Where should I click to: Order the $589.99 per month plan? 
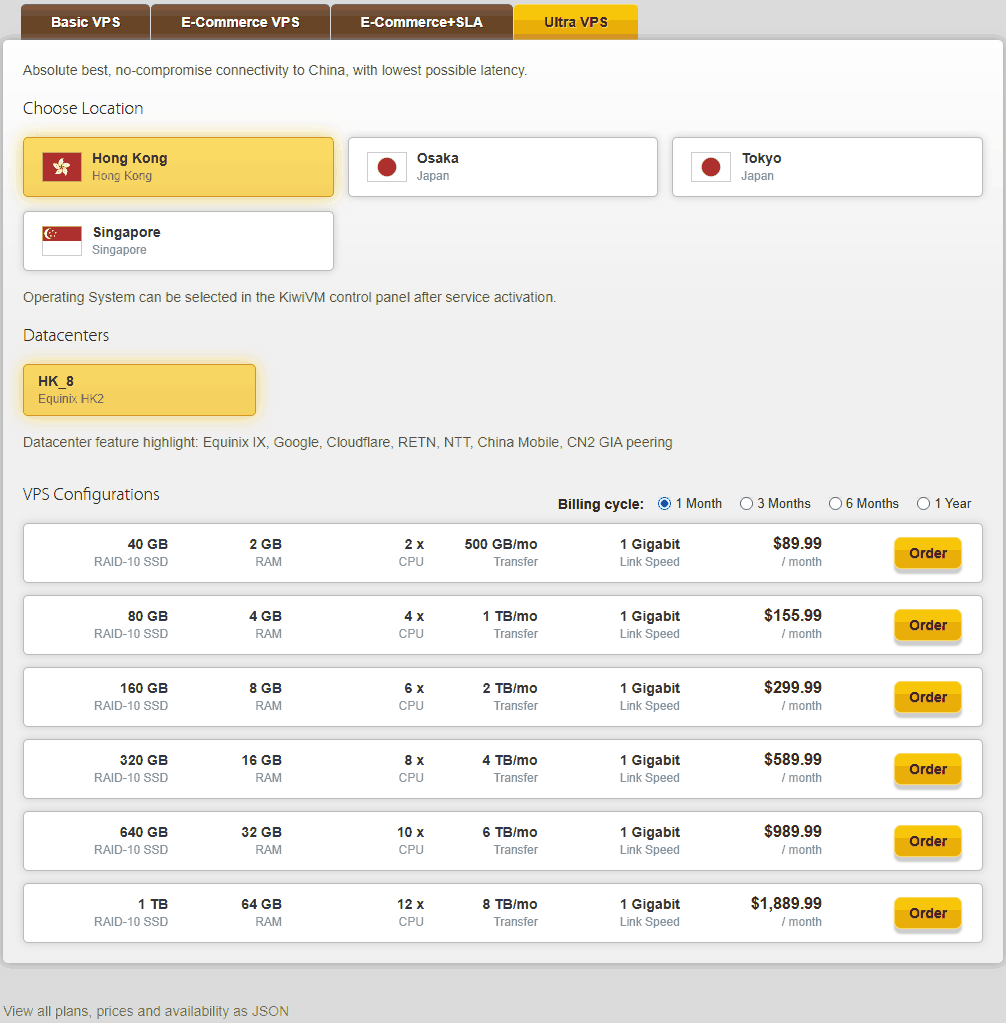pyautogui.click(x=928, y=769)
